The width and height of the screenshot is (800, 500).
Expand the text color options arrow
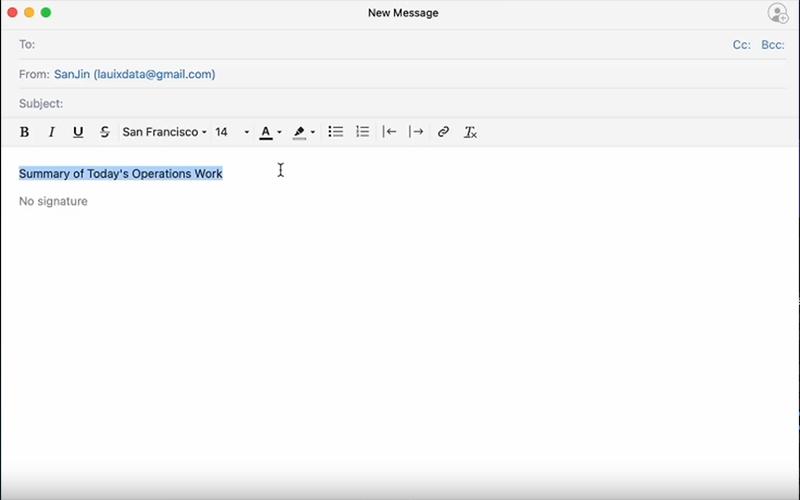pyautogui.click(x=279, y=132)
